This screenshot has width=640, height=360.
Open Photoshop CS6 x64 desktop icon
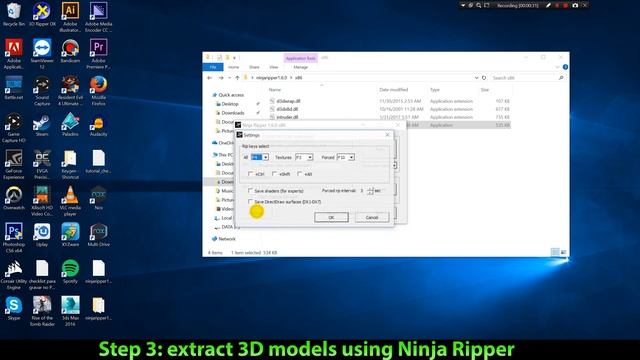[13, 238]
